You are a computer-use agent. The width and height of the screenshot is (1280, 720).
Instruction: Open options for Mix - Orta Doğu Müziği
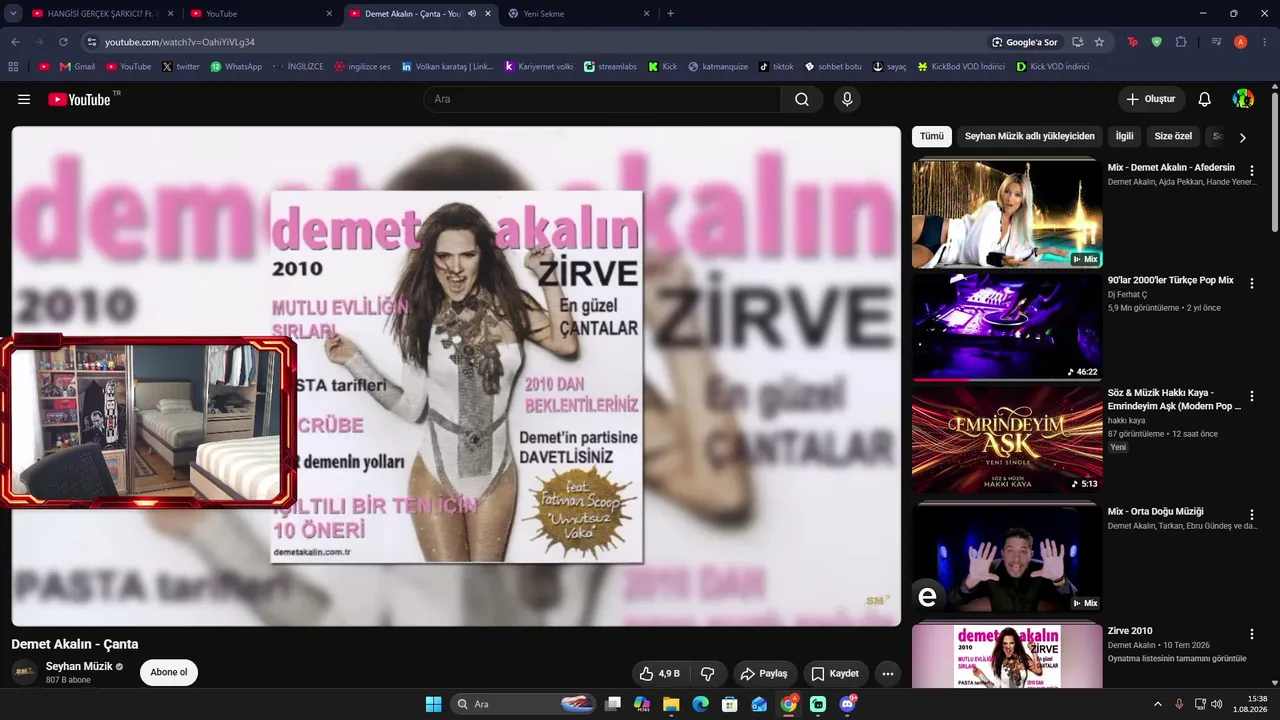click(1251, 515)
